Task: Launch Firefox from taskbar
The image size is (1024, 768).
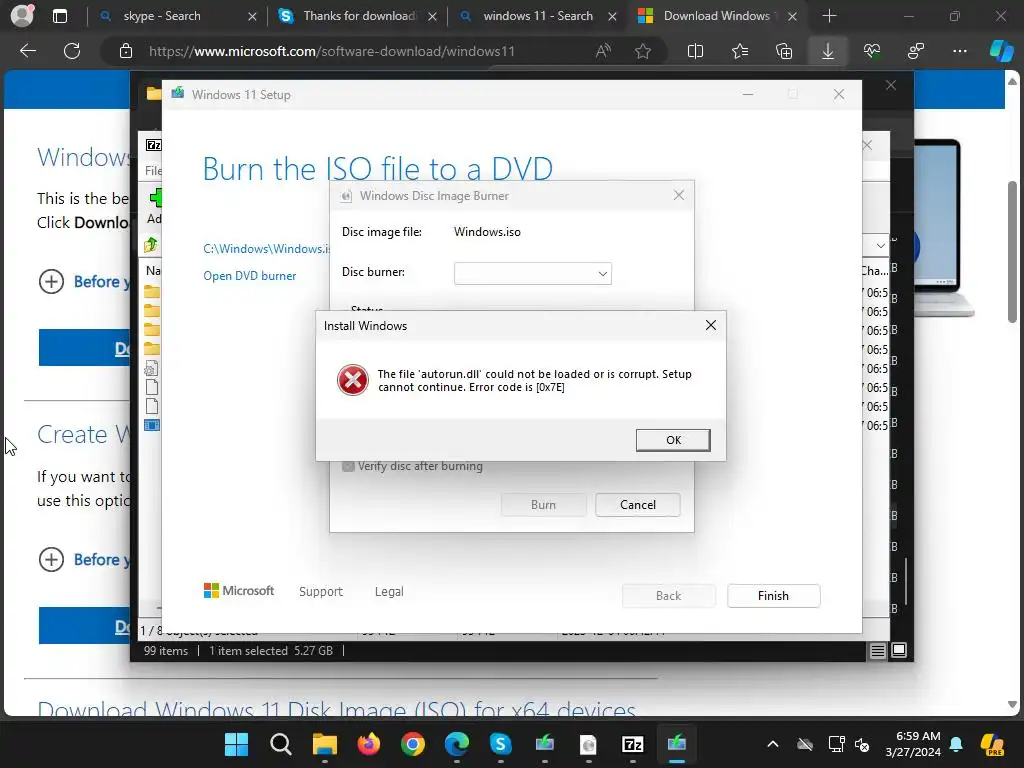Action: pos(369,744)
